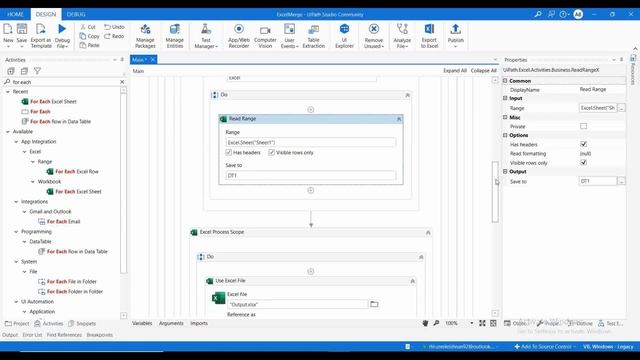
Task: Click Undo in ribbon
Action: (x=114, y=27)
